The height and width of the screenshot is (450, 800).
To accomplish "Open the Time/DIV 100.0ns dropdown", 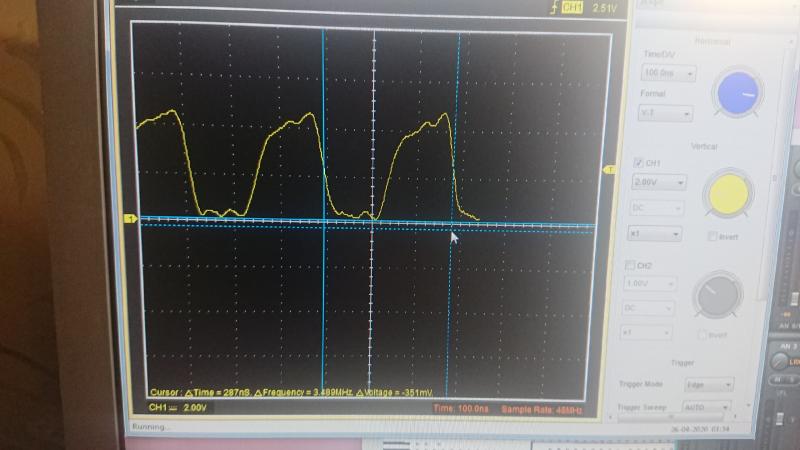I will click(665, 75).
